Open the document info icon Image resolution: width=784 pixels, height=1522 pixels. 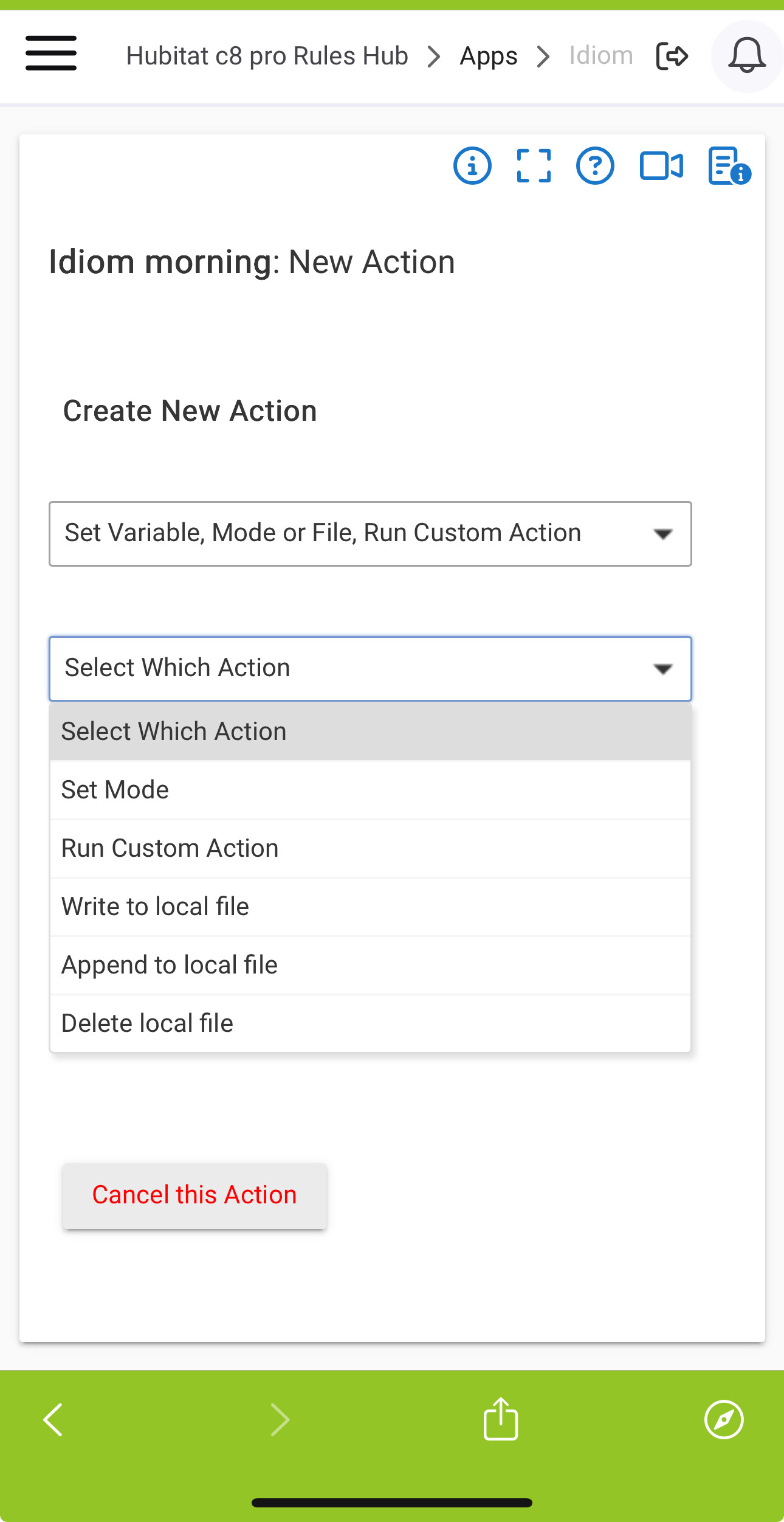pyautogui.click(x=729, y=166)
